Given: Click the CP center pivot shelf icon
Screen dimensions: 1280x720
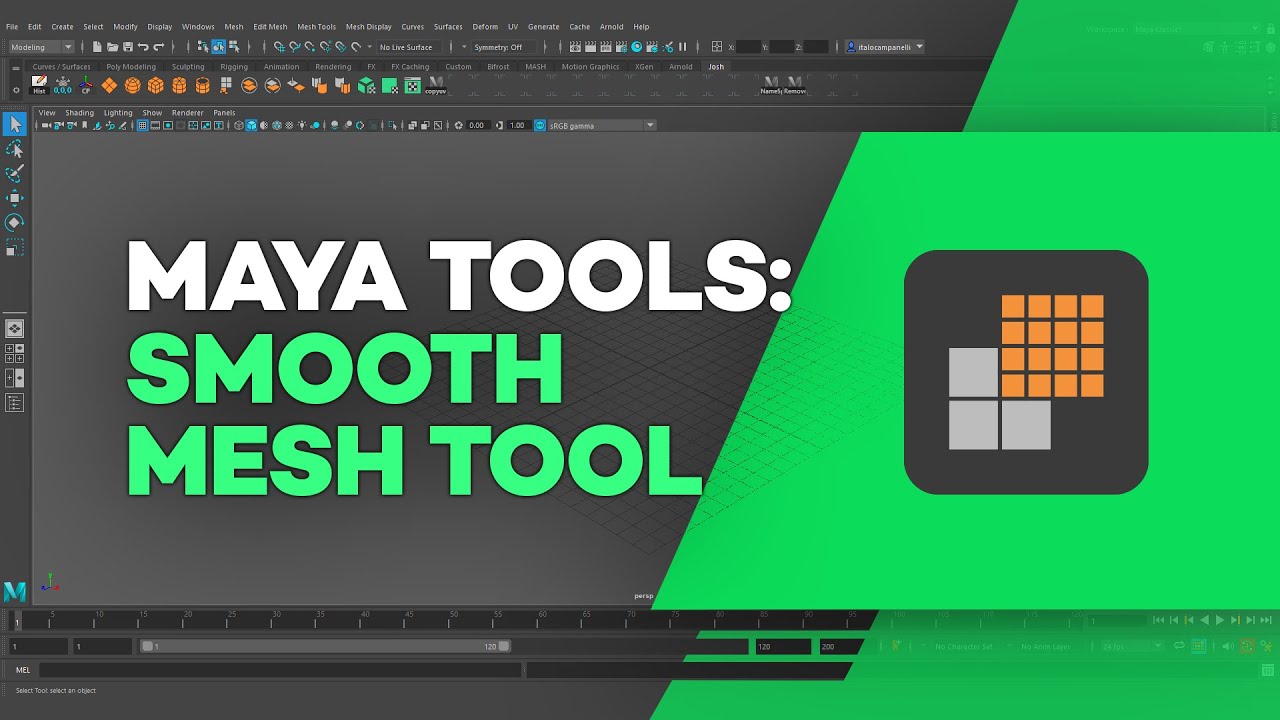Looking at the screenshot, I should 85,86.
